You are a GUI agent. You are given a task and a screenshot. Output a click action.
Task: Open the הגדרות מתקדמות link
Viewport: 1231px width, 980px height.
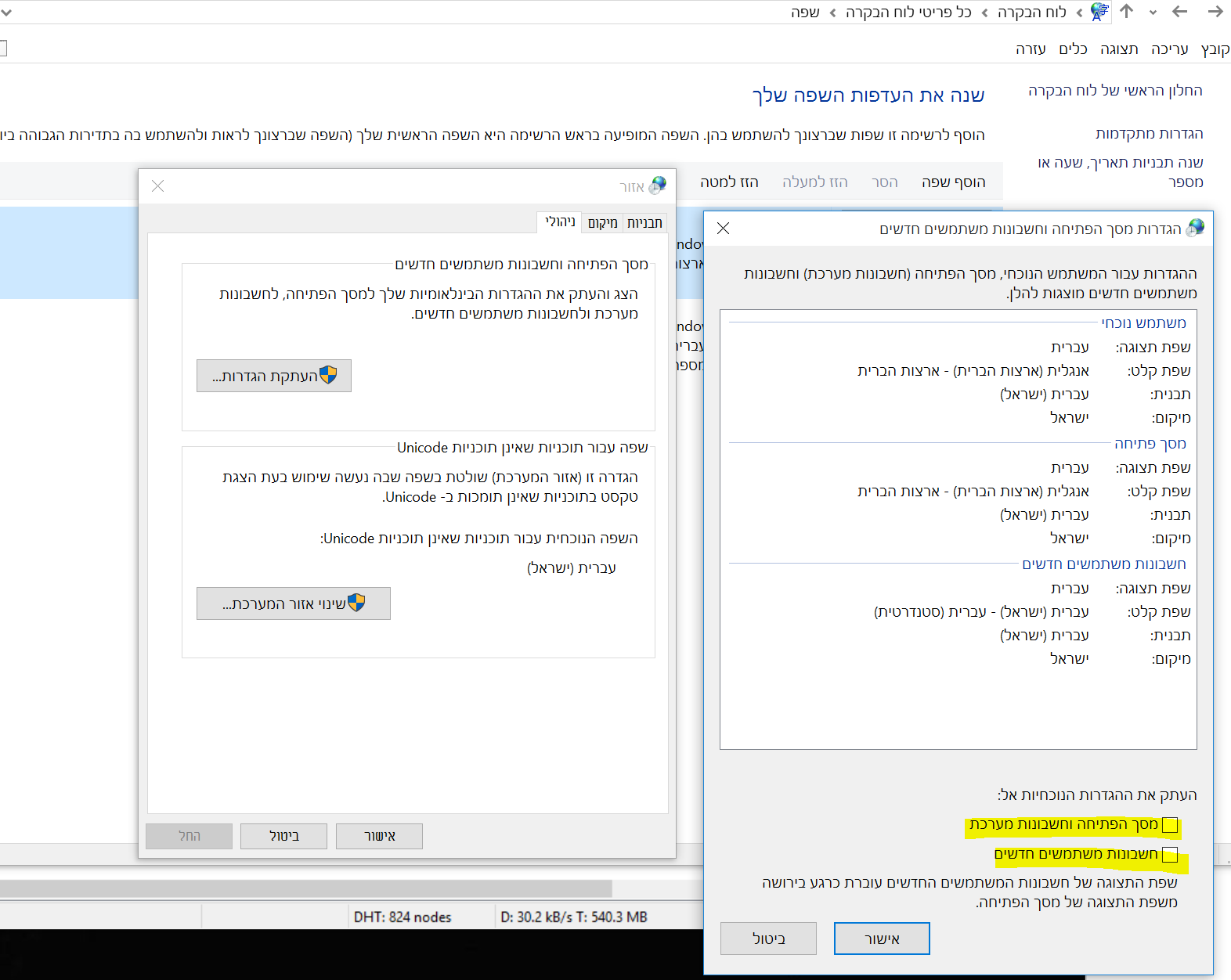[x=1149, y=134]
